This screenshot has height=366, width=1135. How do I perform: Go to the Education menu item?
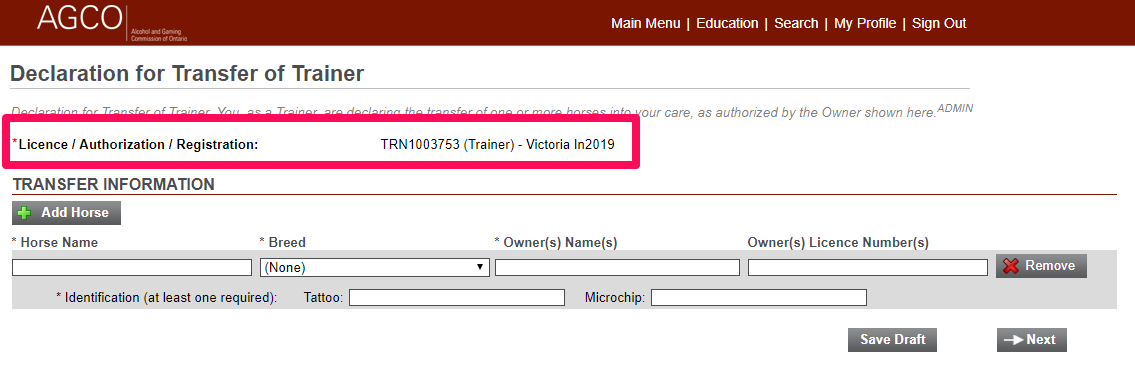727,23
